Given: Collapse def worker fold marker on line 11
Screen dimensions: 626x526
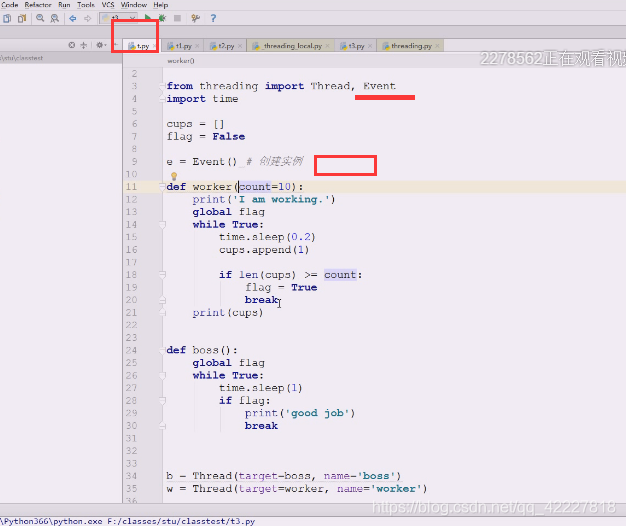Looking at the screenshot, I should [x=162, y=187].
